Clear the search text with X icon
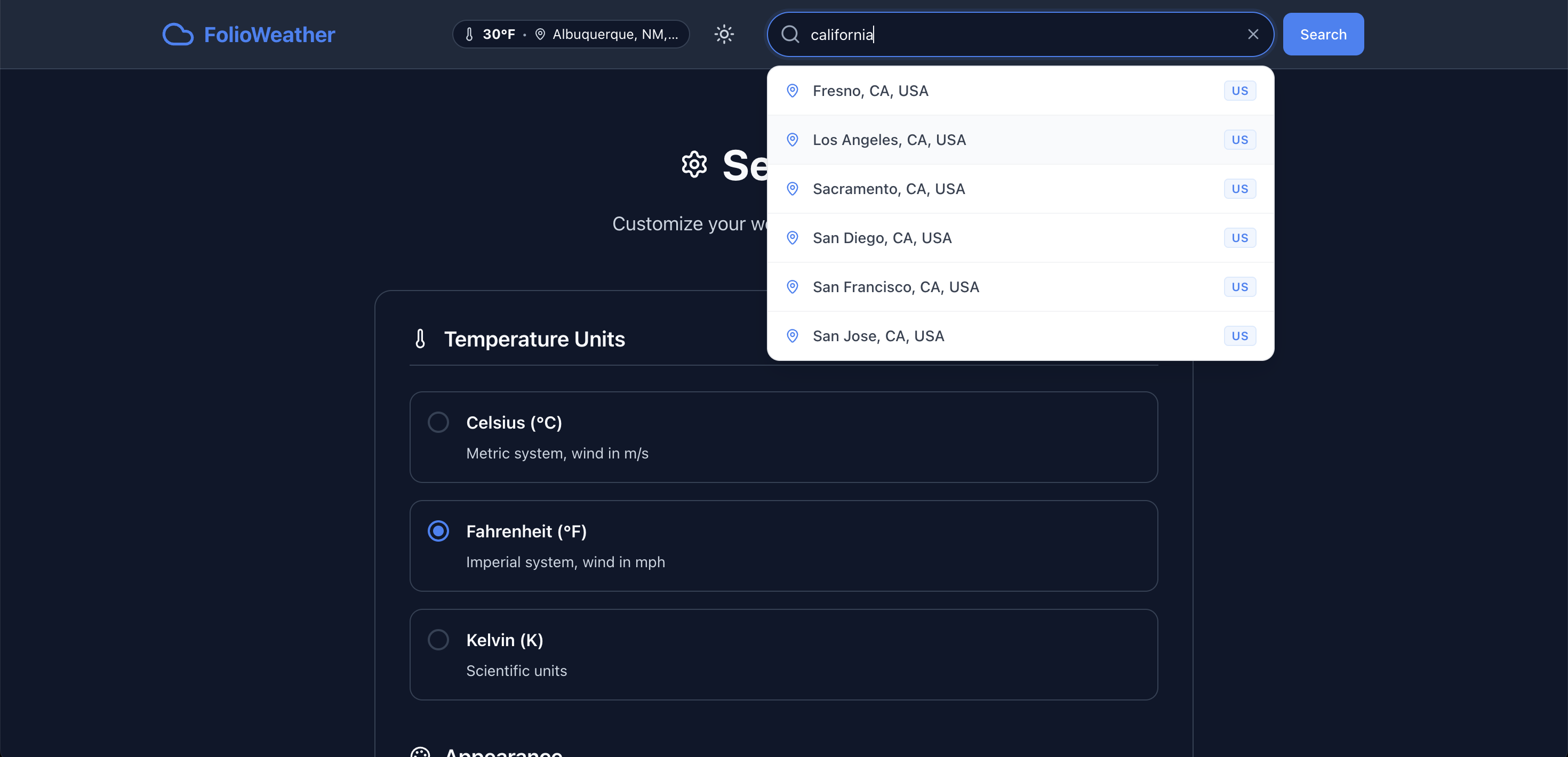 coord(1253,35)
